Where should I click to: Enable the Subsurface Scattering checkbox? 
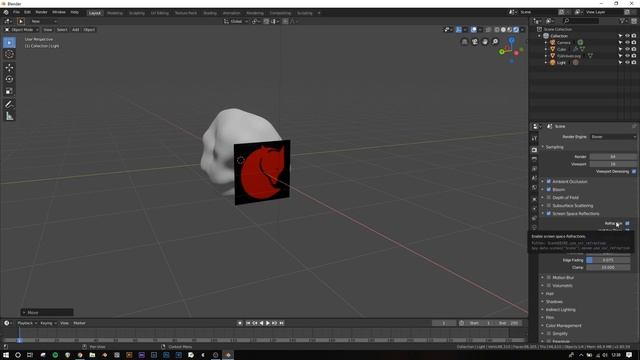pos(549,205)
